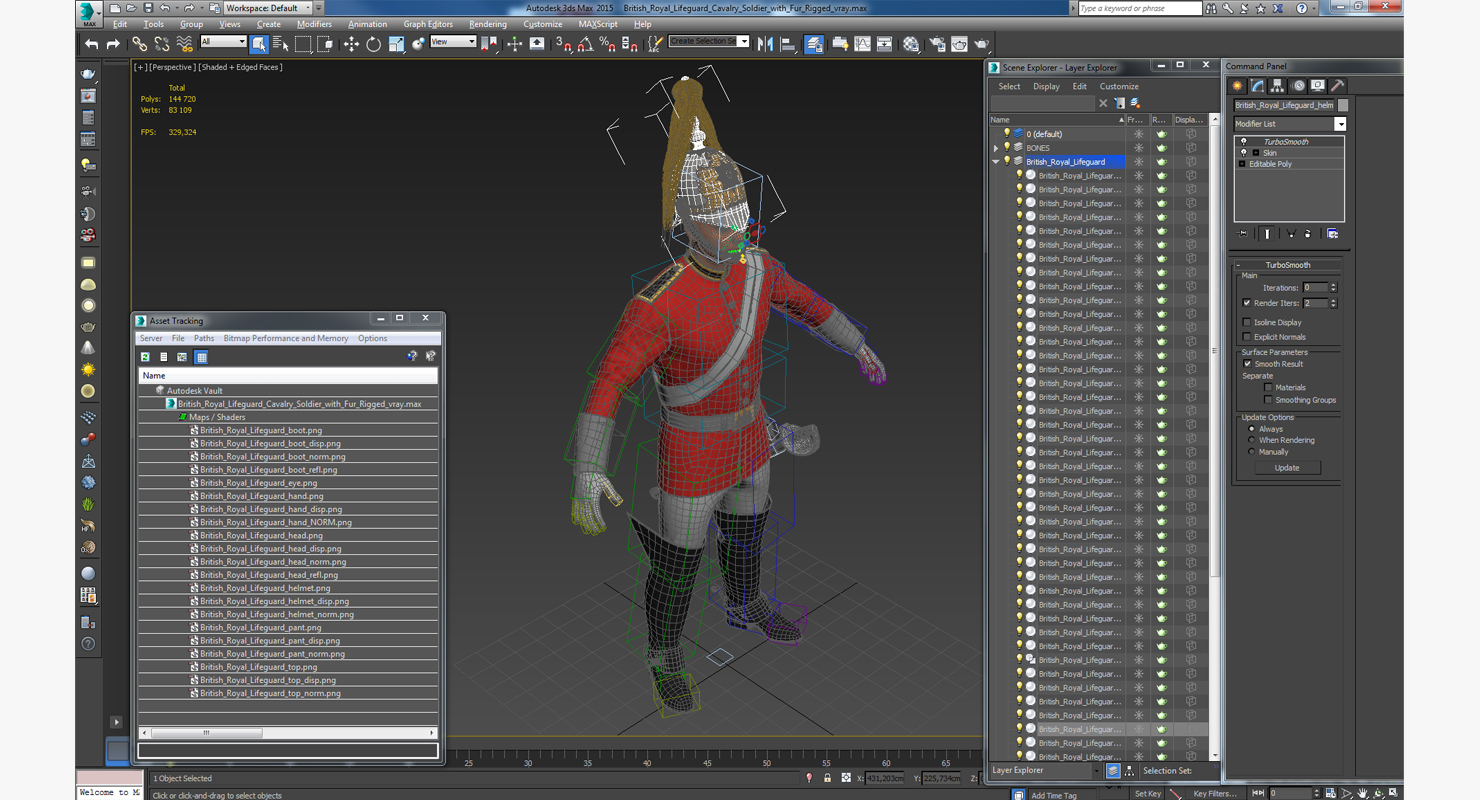Enable the Explicit Normals checkbox
Image resolution: width=1480 pixels, height=800 pixels.
point(1247,337)
